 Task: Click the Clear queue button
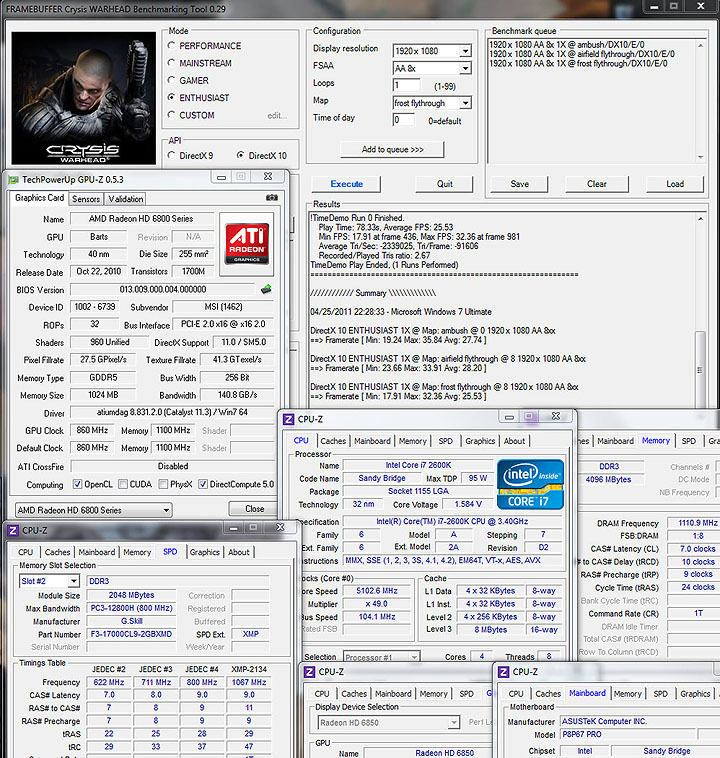click(597, 184)
